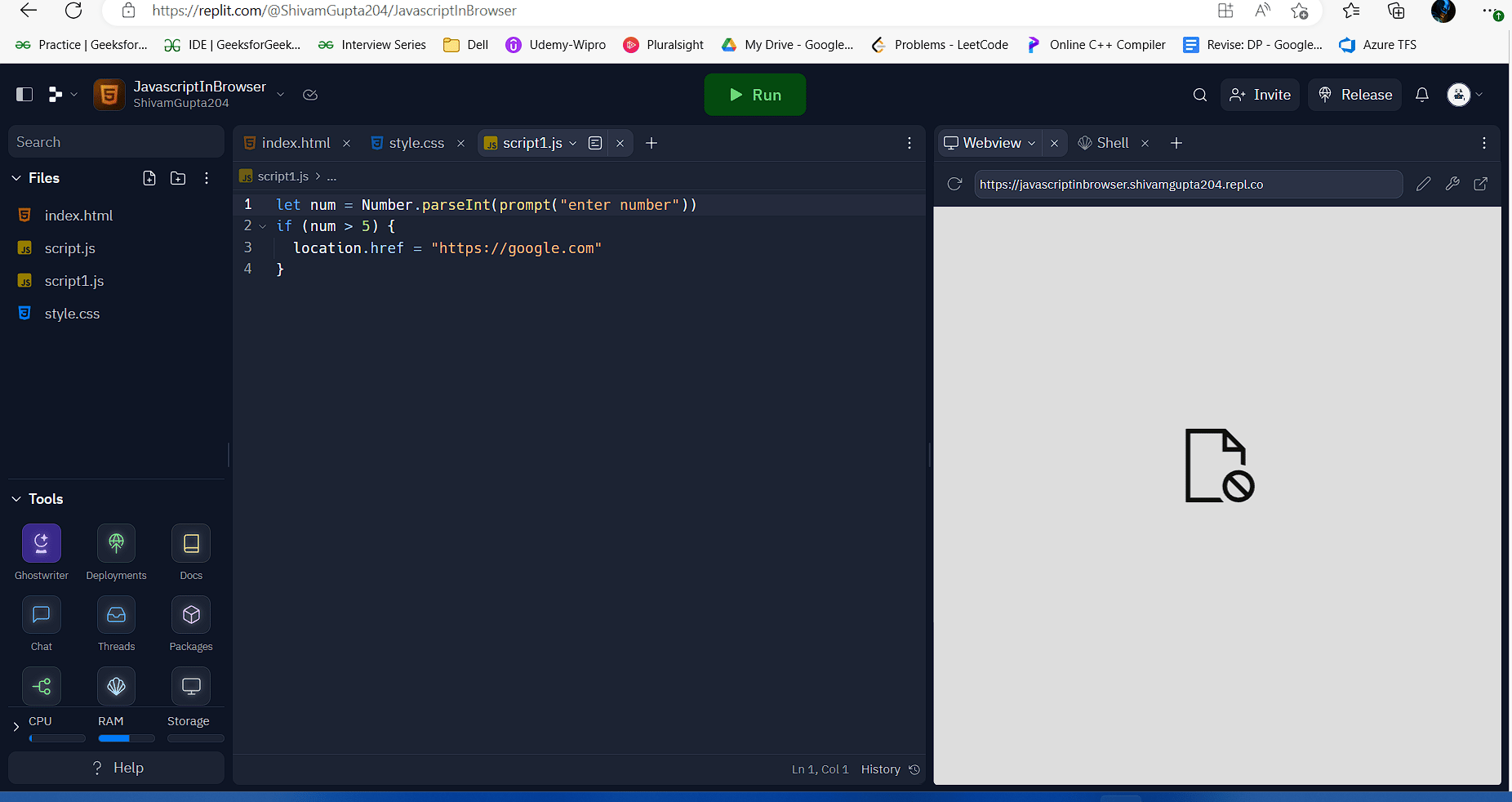
Task: Switch to the index.html tab
Action: pos(295,143)
